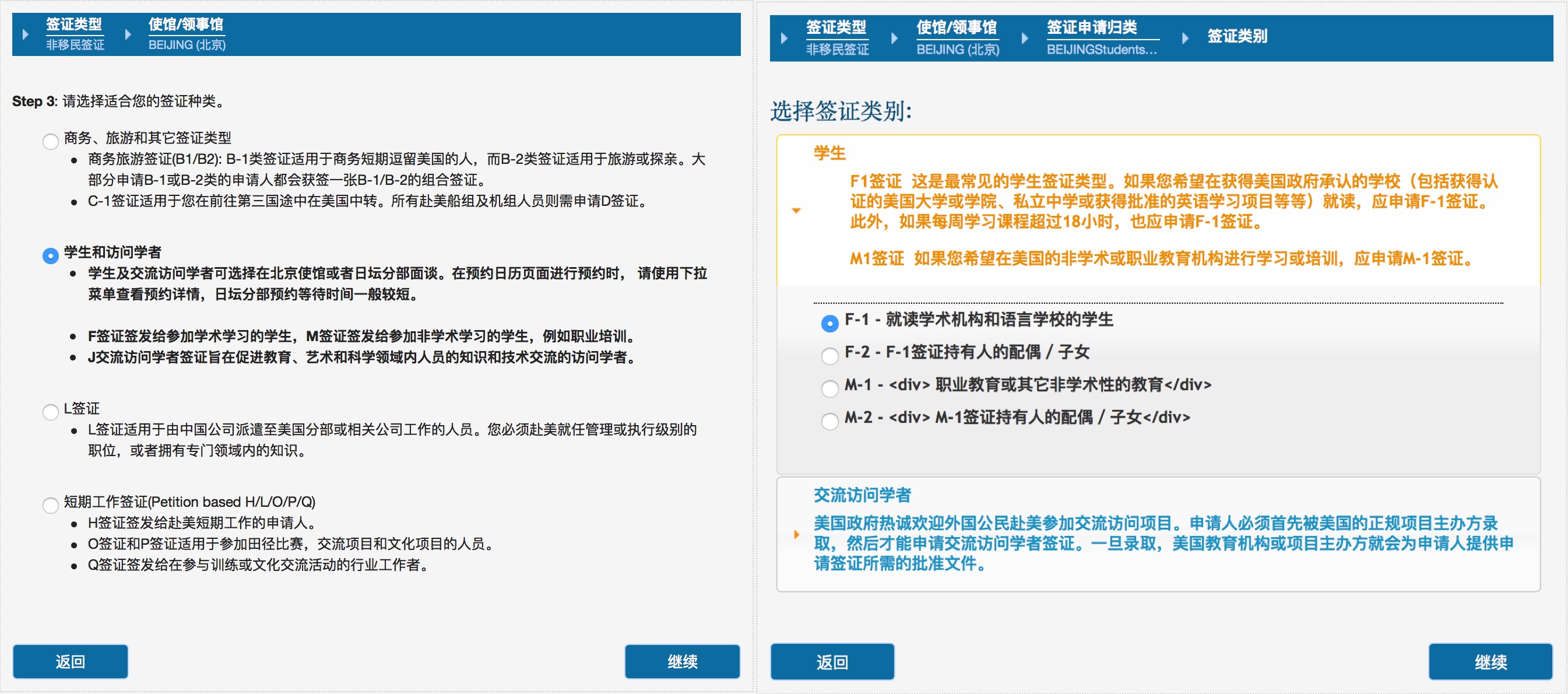This screenshot has height=694, width=1568.
Task: Choose 短期工作签证 Petition based radio button
Action: click(51, 505)
